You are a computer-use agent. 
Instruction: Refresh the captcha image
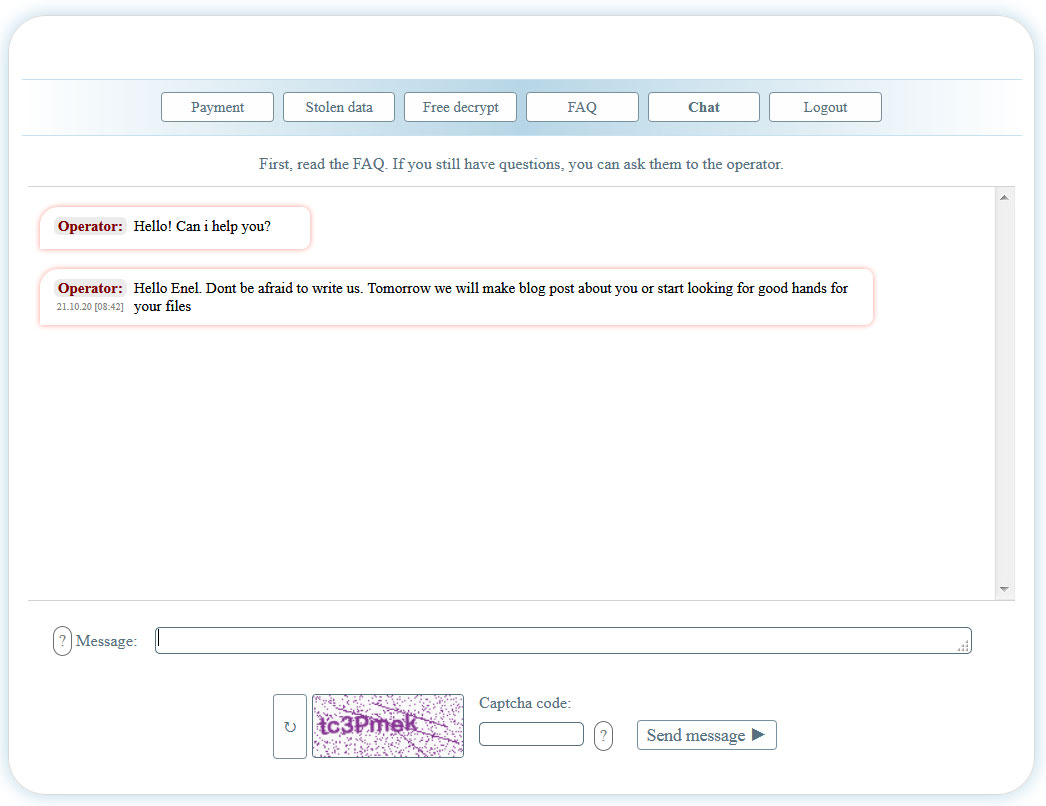[290, 727]
